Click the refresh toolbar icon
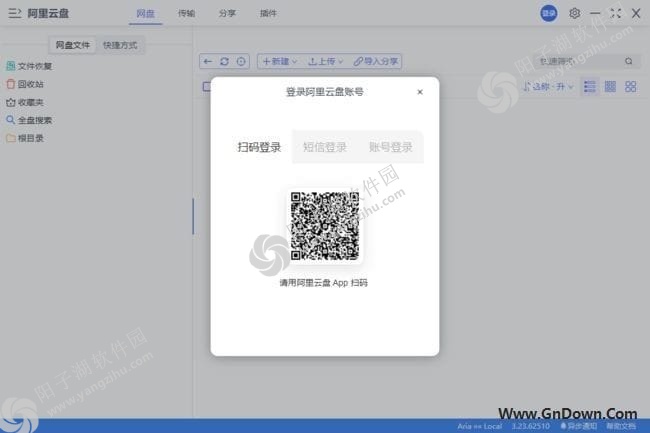The height and width of the screenshot is (433, 650). click(224, 61)
